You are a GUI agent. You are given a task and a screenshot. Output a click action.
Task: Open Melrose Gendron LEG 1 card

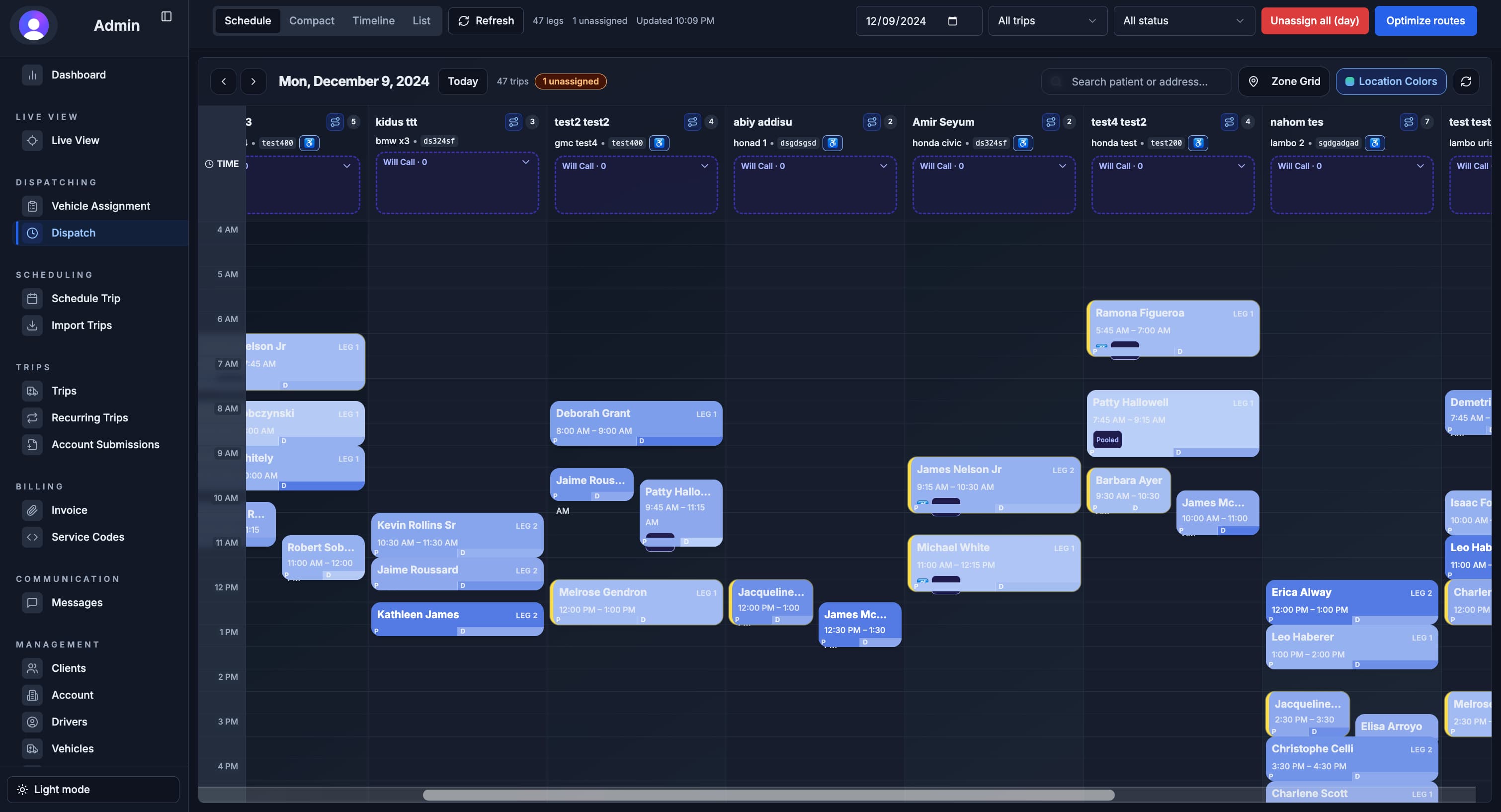pyautogui.click(x=636, y=602)
